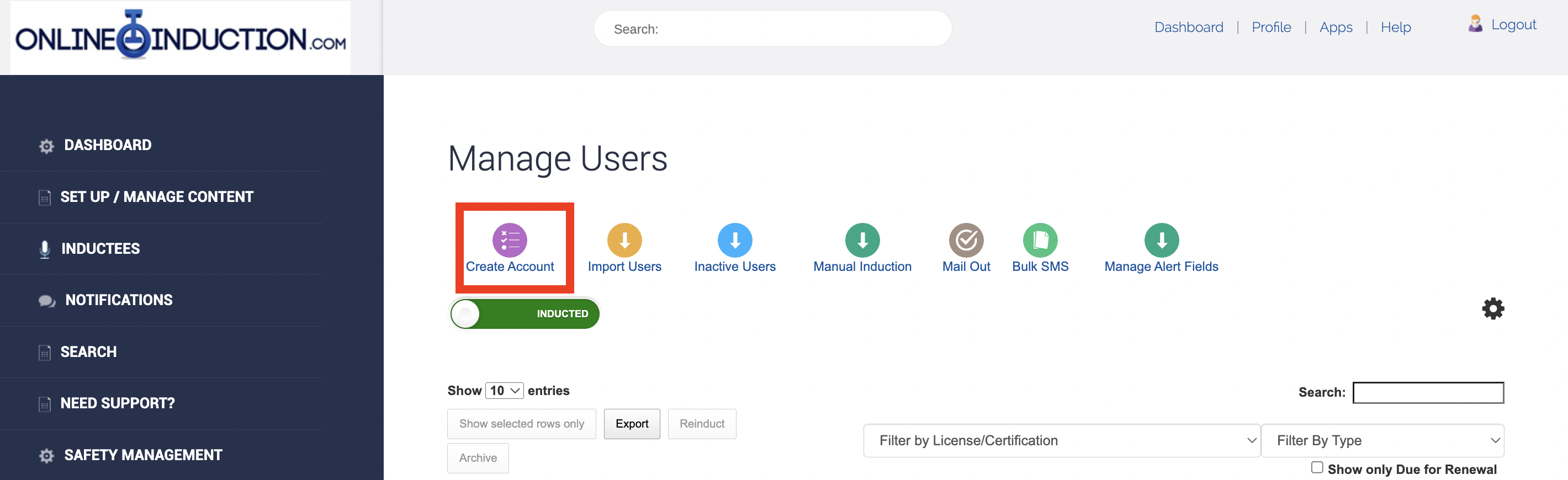This screenshot has height=480, width=1568.
Task: Click the Logout user avatar icon
Action: 1475,24
